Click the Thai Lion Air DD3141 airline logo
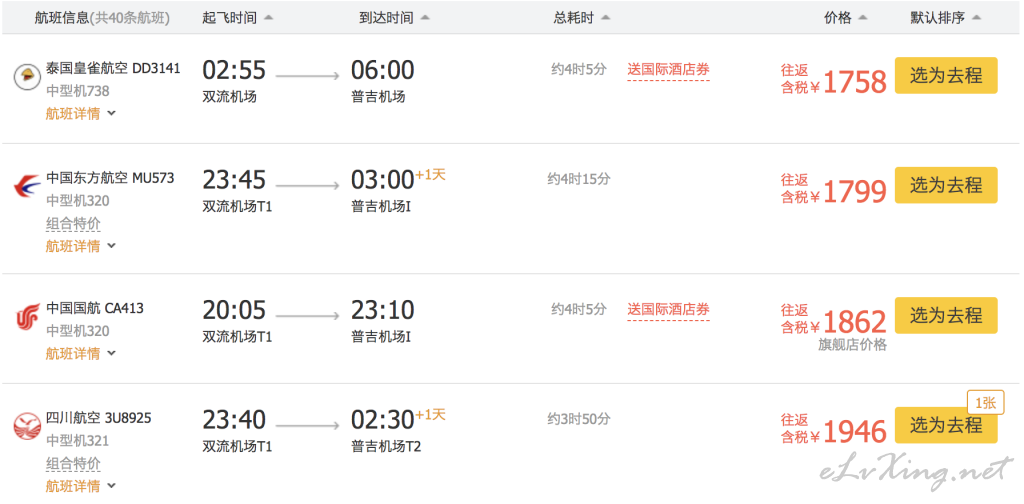The height and width of the screenshot is (504, 1024). [27, 77]
